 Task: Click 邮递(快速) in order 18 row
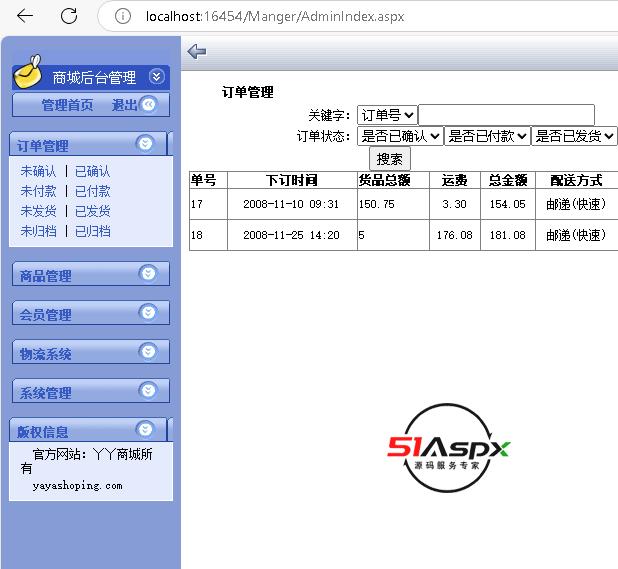pyautogui.click(x=576, y=235)
